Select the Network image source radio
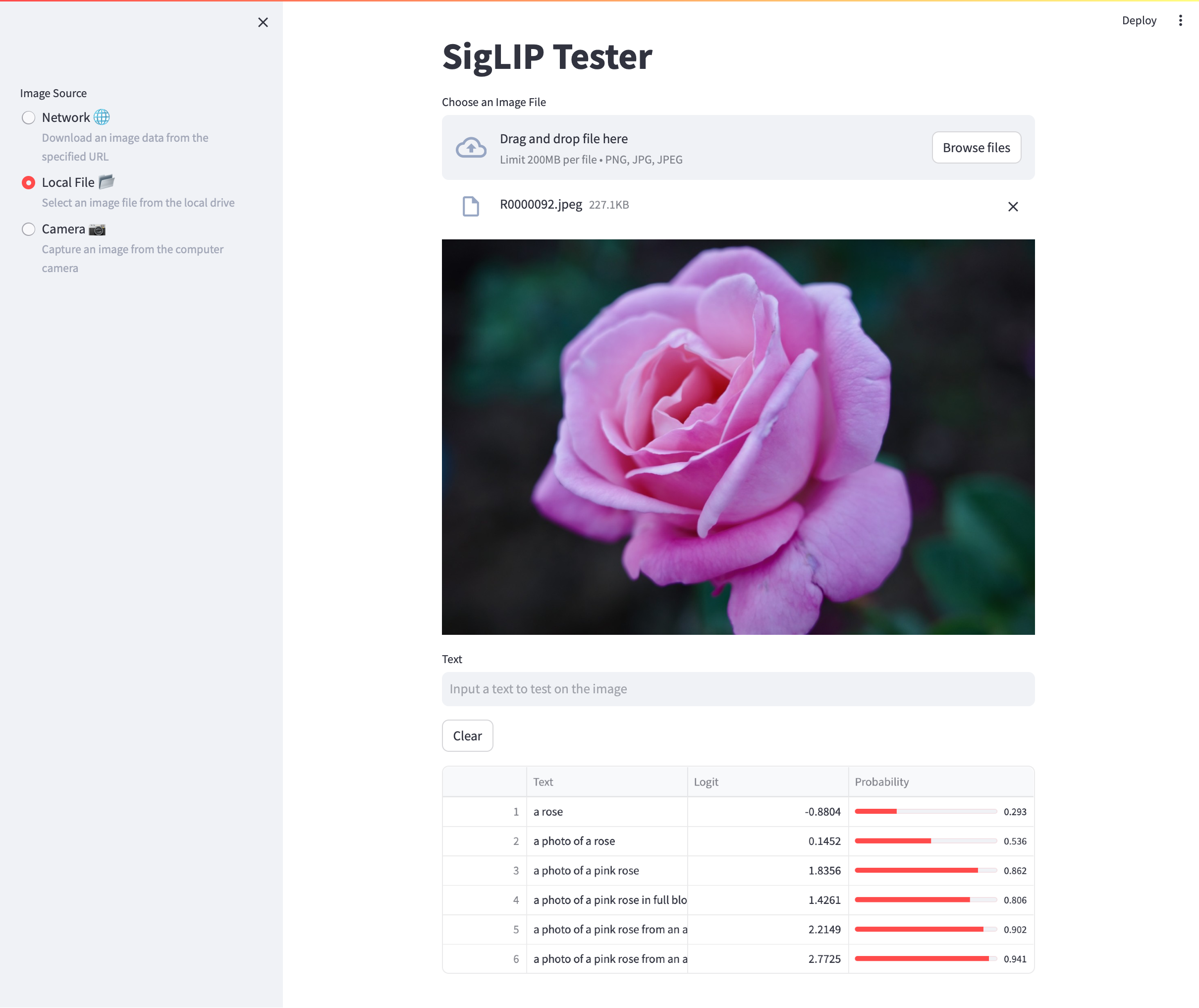 pyautogui.click(x=29, y=118)
